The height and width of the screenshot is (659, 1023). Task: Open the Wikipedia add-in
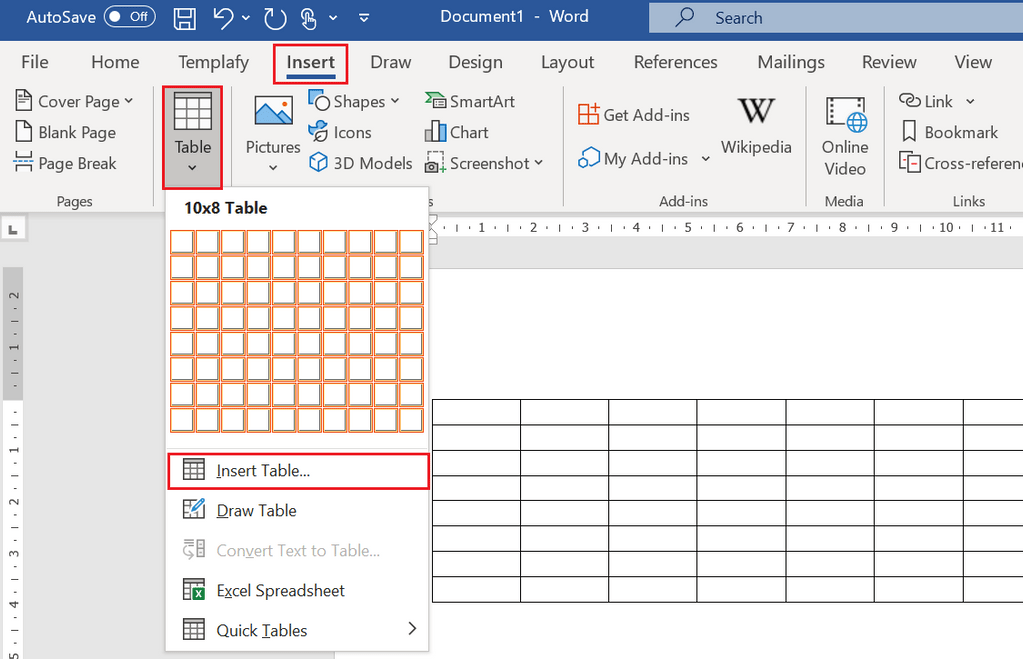point(756,125)
